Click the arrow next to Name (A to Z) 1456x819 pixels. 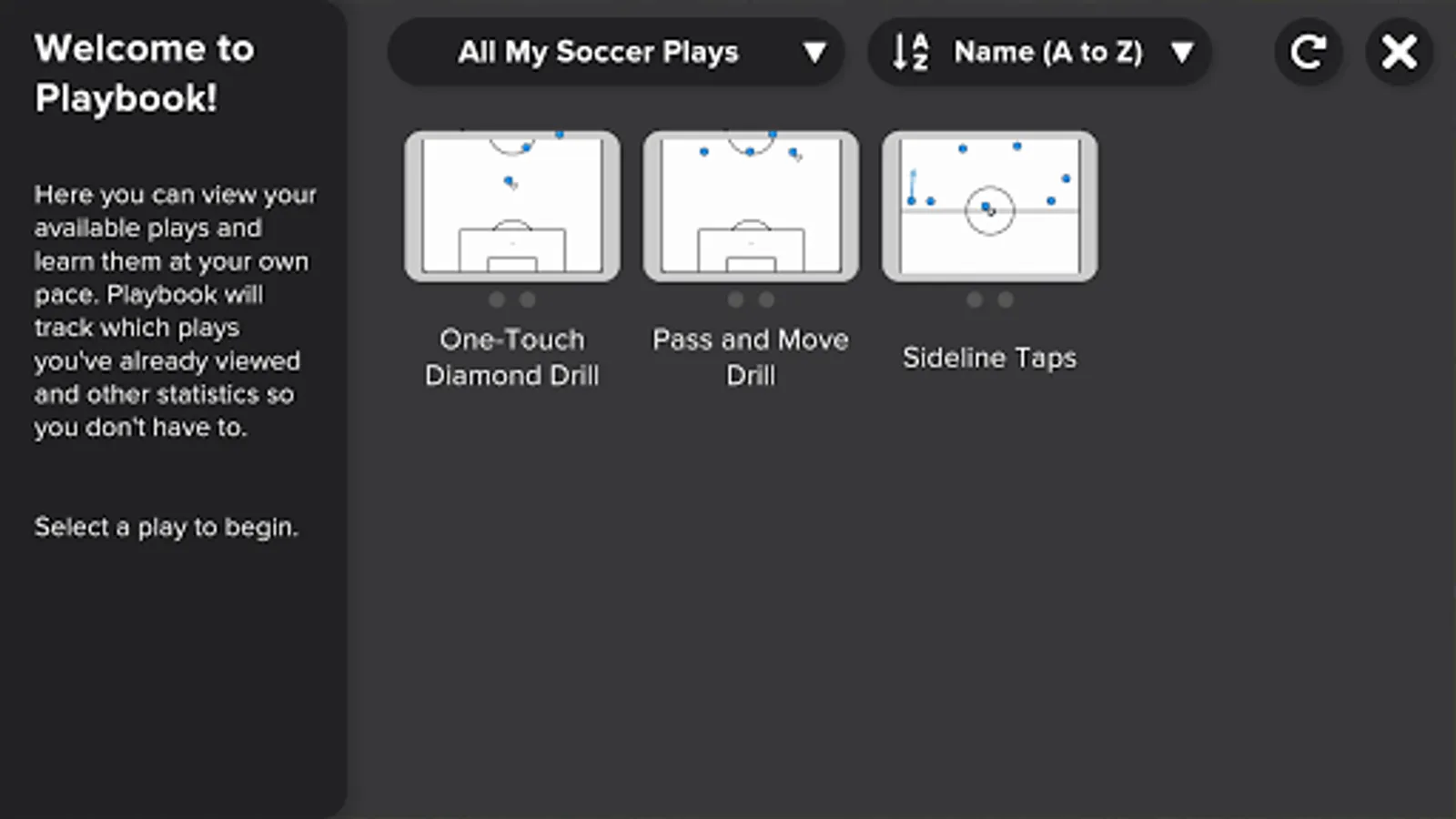coord(1181,52)
